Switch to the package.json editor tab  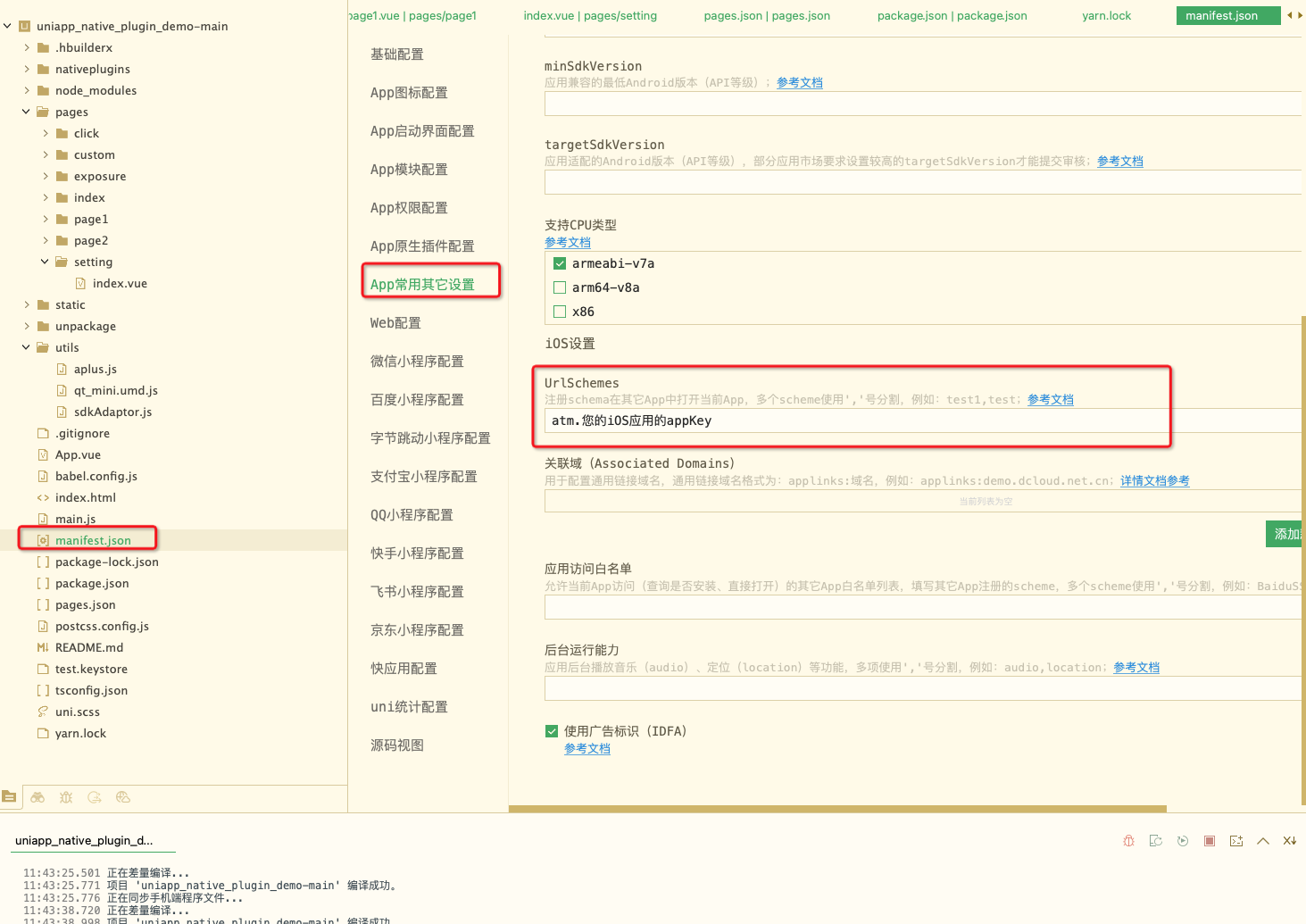pyautogui.click(x=952, y=15)
